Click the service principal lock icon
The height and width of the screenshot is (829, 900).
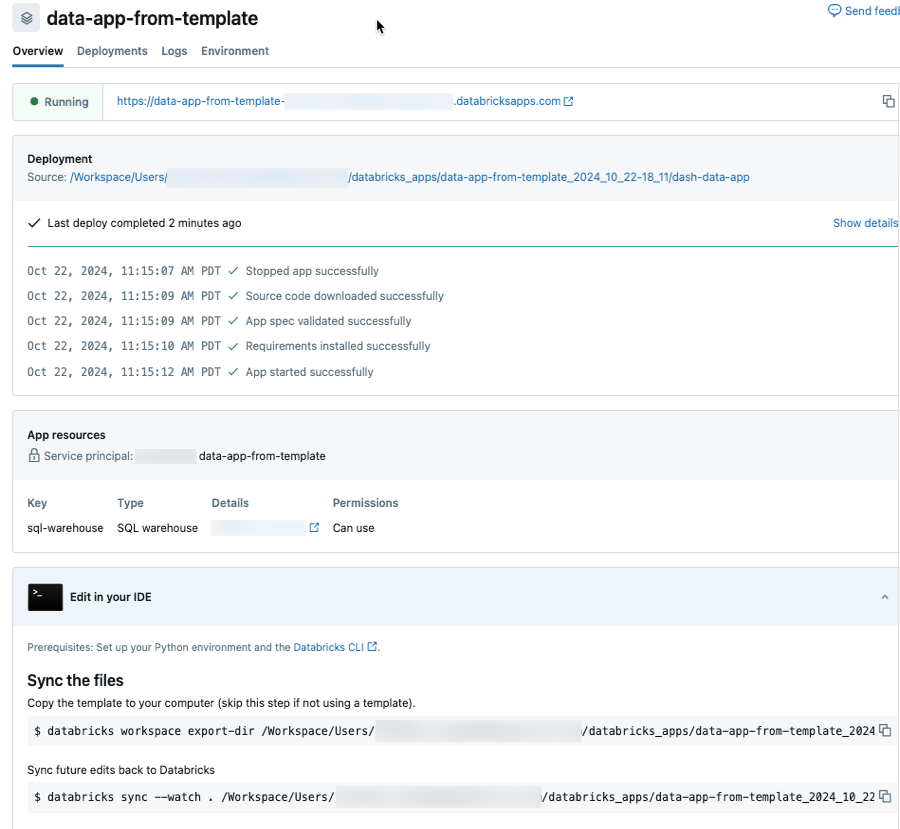pos(34,456)
